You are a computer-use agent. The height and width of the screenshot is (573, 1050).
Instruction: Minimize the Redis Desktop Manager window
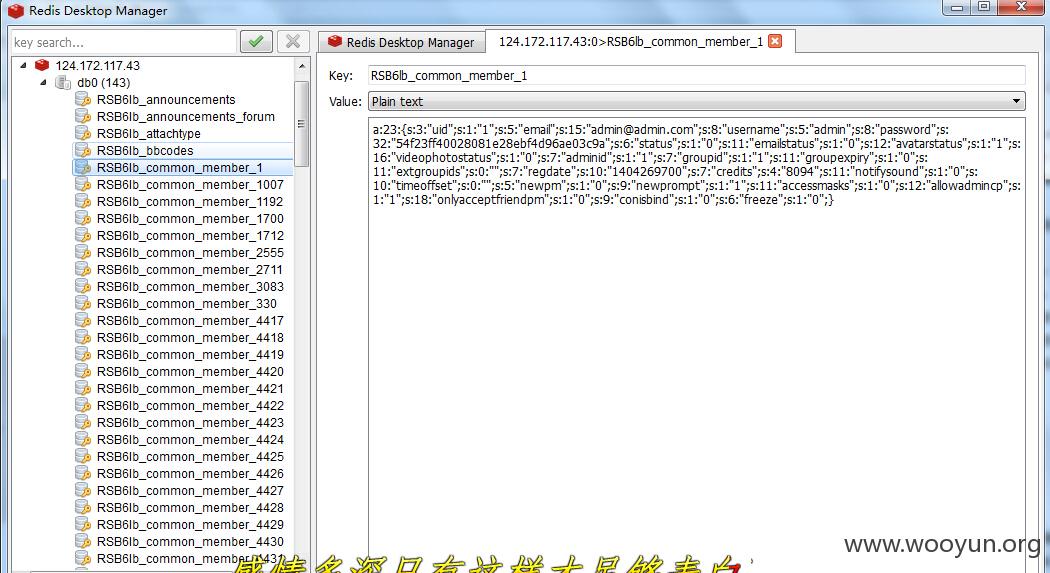[x=956, y=7]
